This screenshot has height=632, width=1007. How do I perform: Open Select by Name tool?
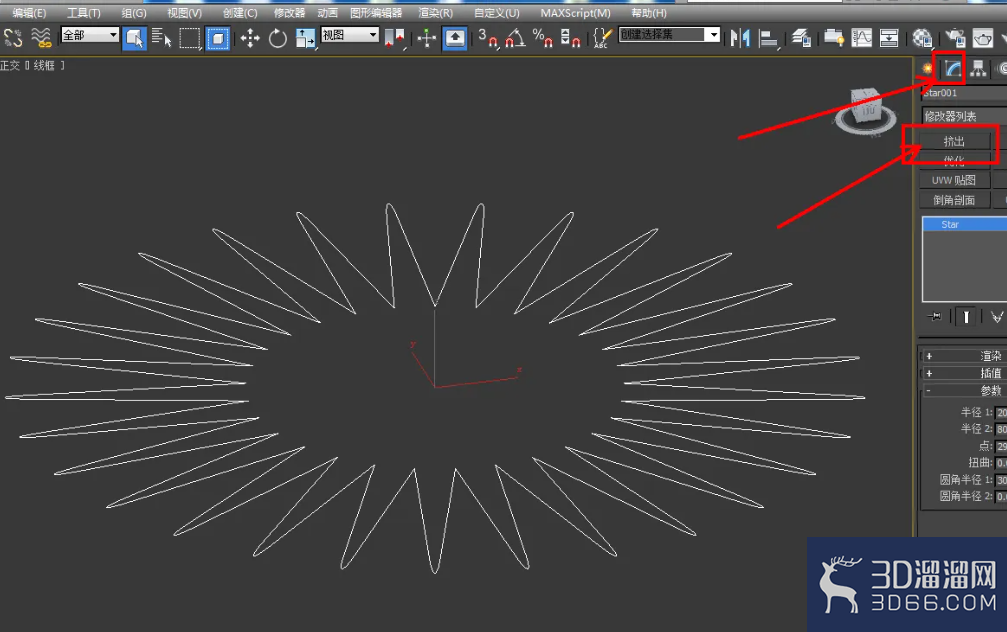(x=161, y=39)
